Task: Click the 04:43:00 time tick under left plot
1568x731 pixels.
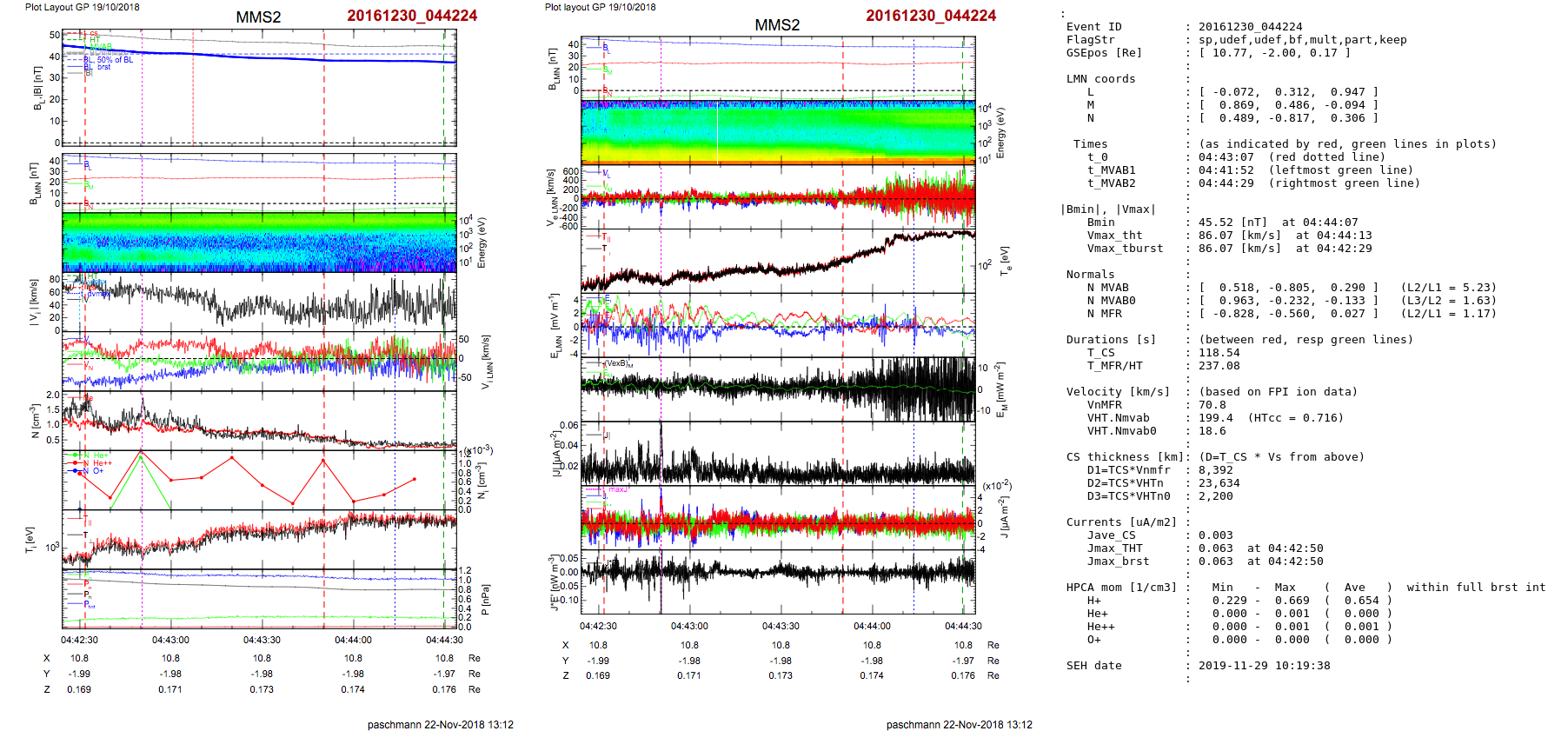Action: [170, 641]
